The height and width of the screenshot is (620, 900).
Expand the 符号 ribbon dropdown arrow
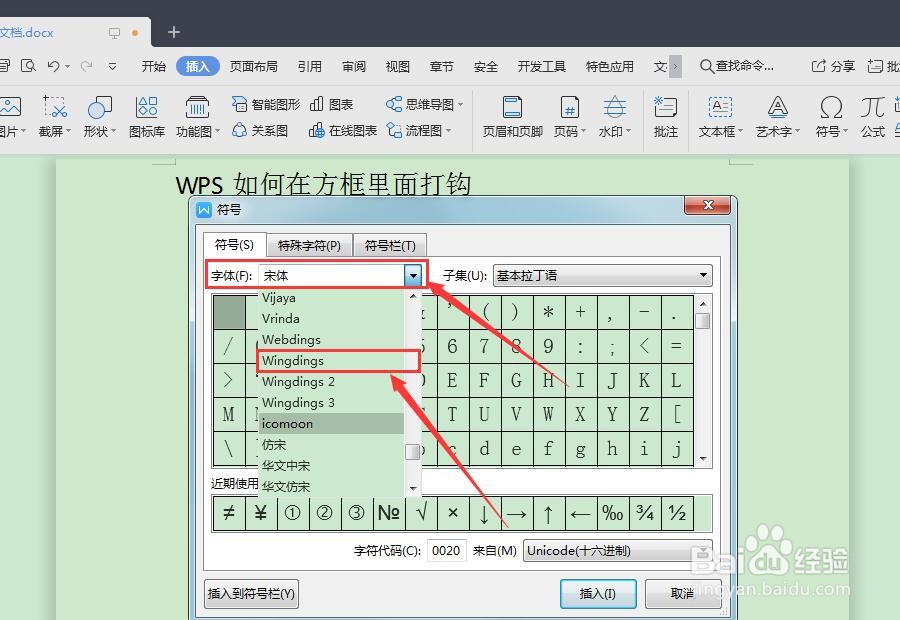845,131
